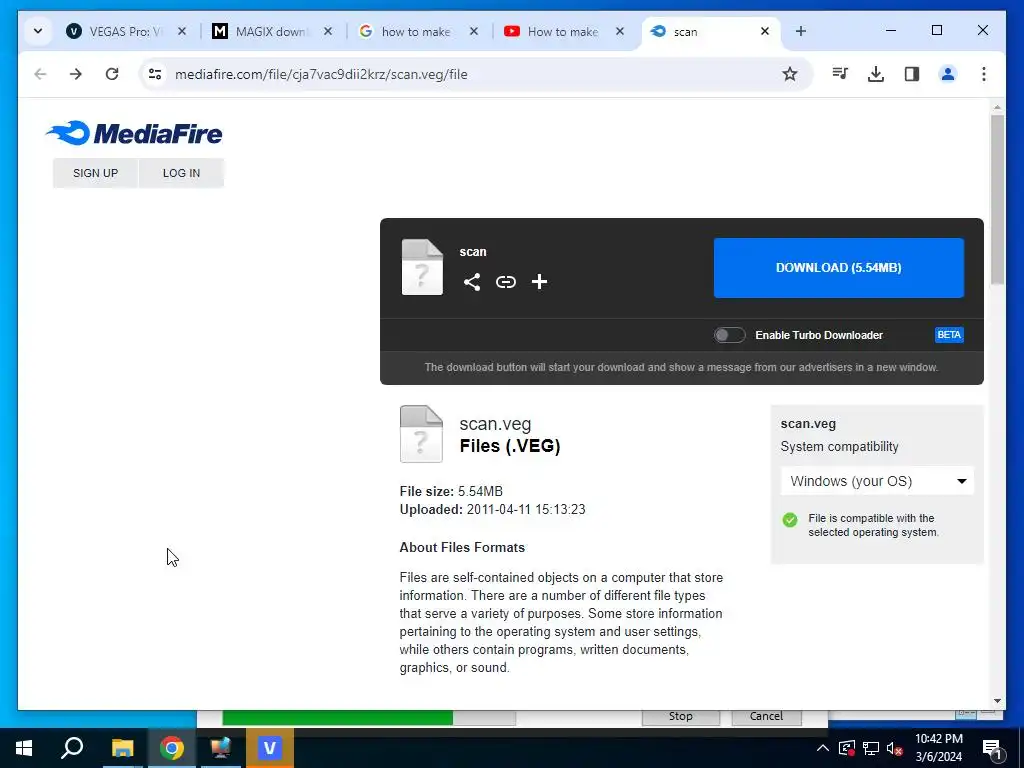Open Chrome downloads icon

pos(876,74)
